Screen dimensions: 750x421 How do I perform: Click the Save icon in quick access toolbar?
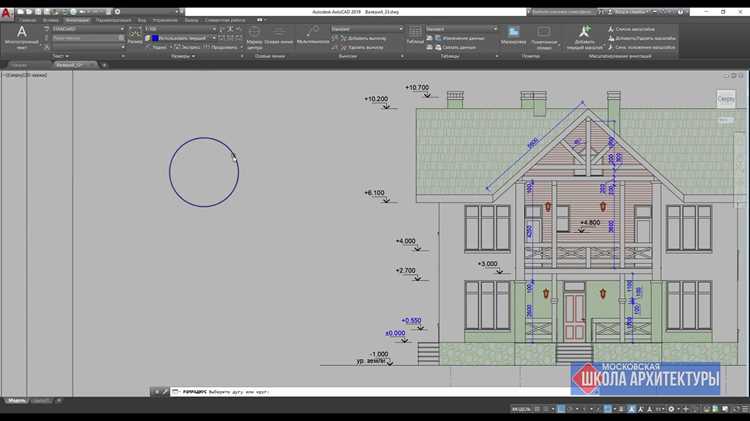pos(38,12)
